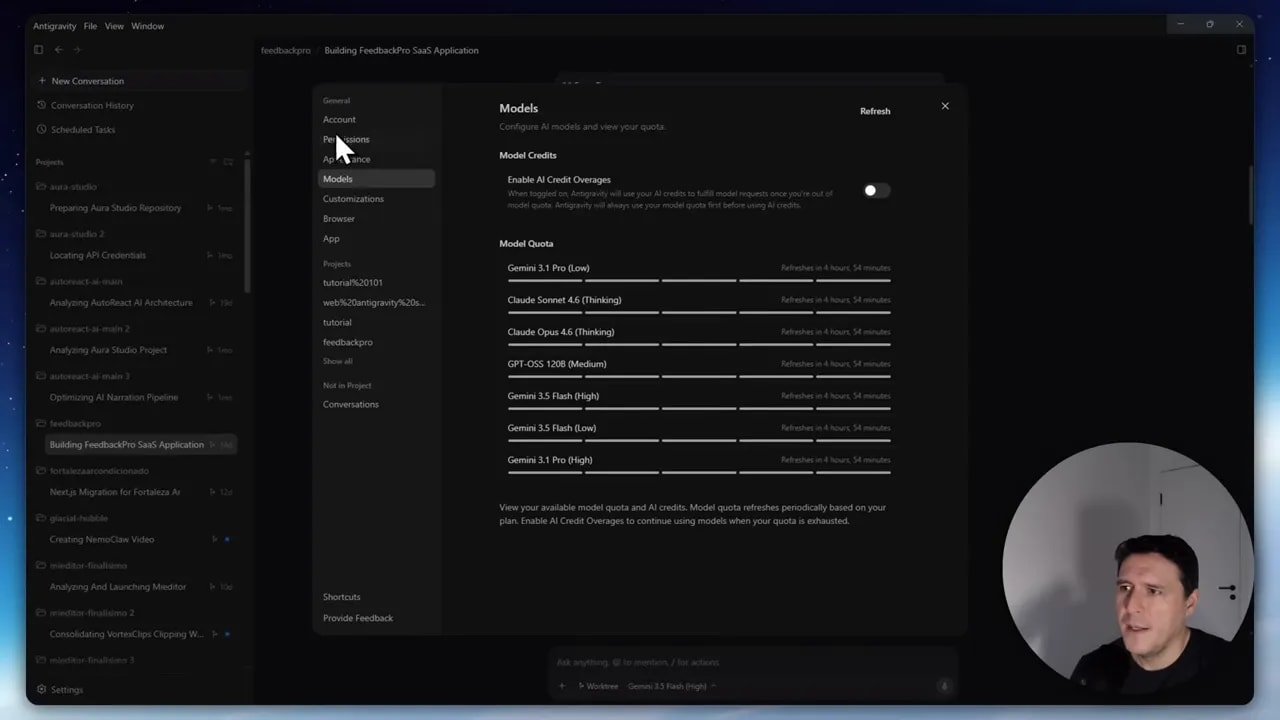Image resolution: width=1280 pixels, height=720 pixels.
Task: Select the tutorial%20101 project in settings
Action: tap(352, 283)
